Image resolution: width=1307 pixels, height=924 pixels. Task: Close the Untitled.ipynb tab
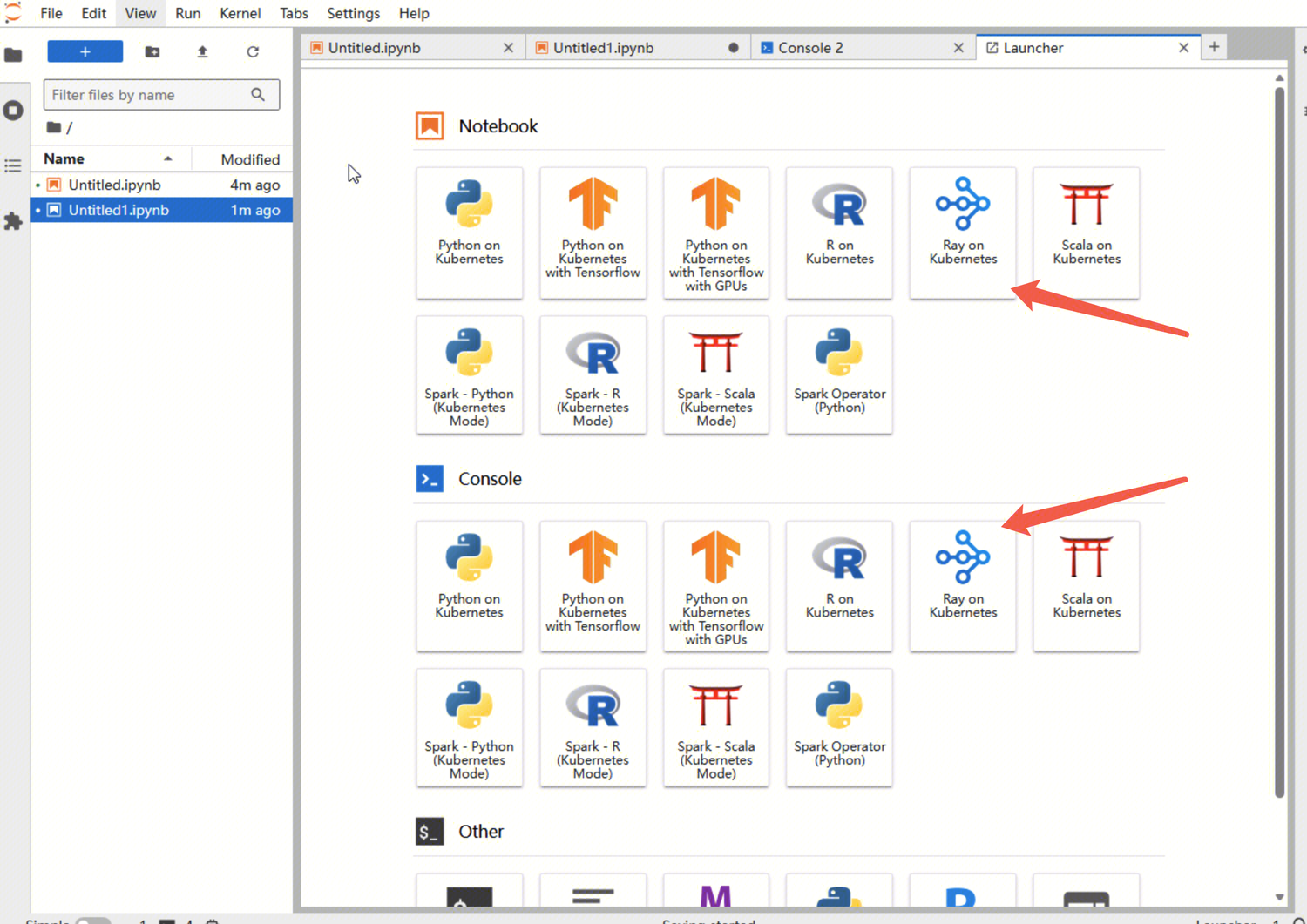[x=508, y=48]
